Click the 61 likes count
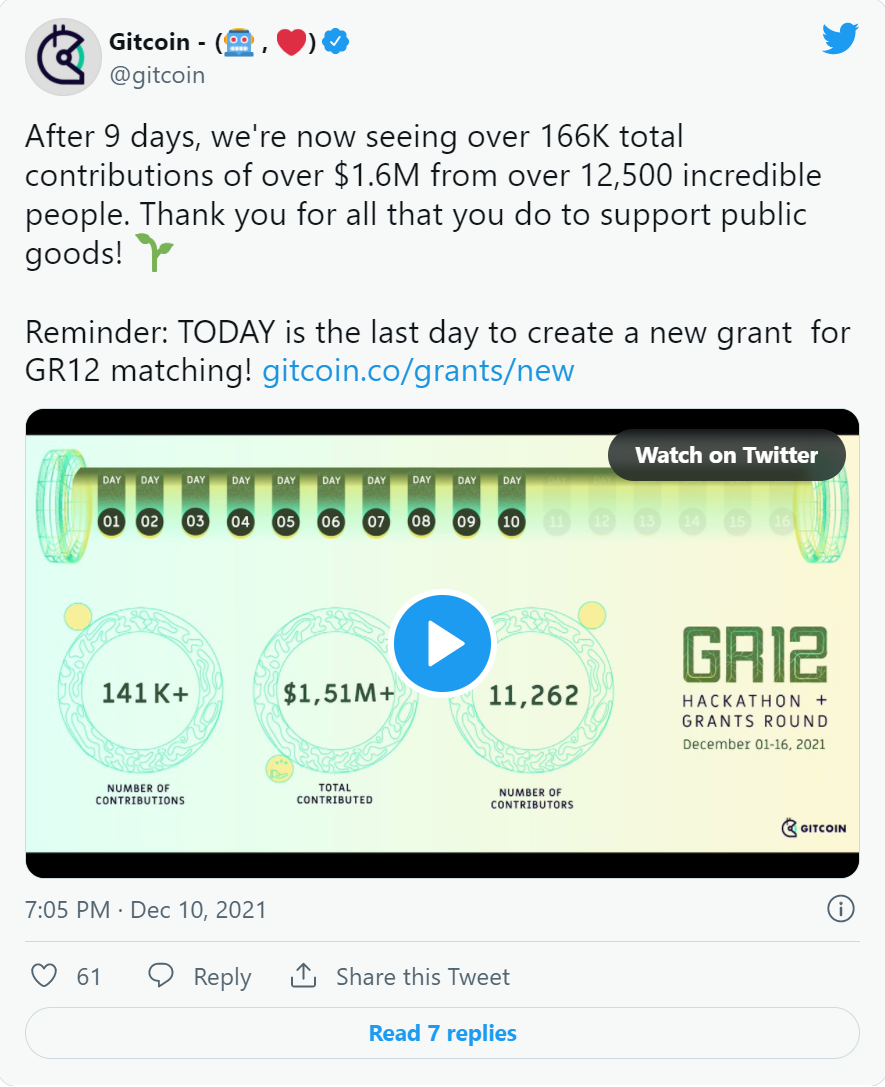 89,976
